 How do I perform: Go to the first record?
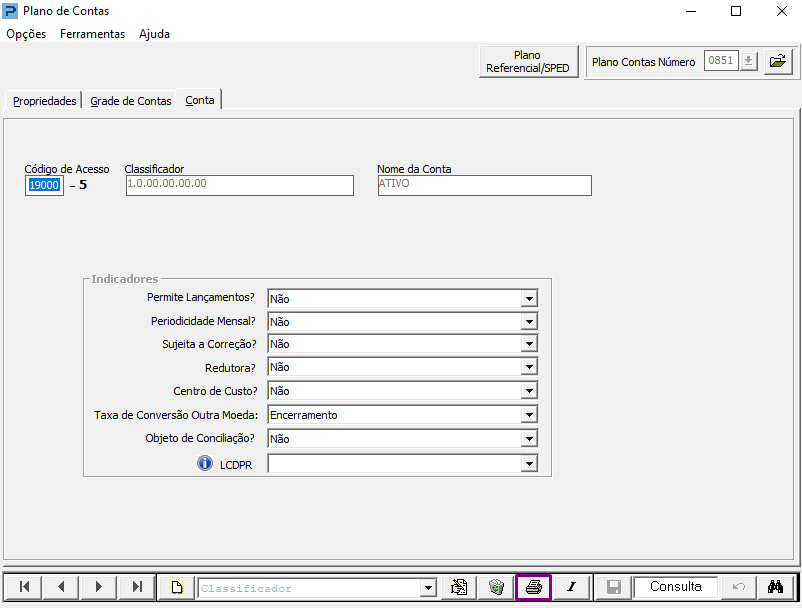pyautogui.click(x=24, y=587)
